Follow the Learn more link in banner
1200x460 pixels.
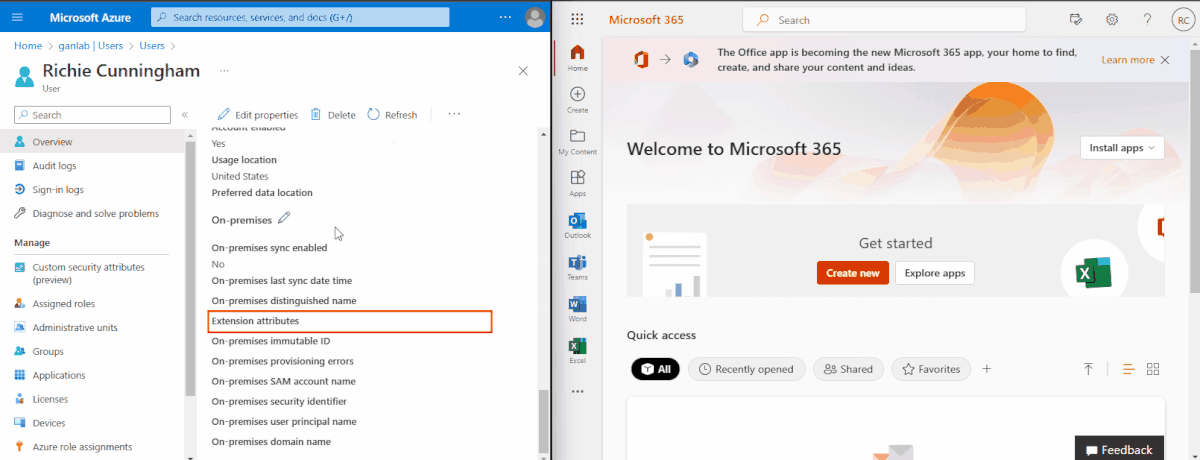1127,60
